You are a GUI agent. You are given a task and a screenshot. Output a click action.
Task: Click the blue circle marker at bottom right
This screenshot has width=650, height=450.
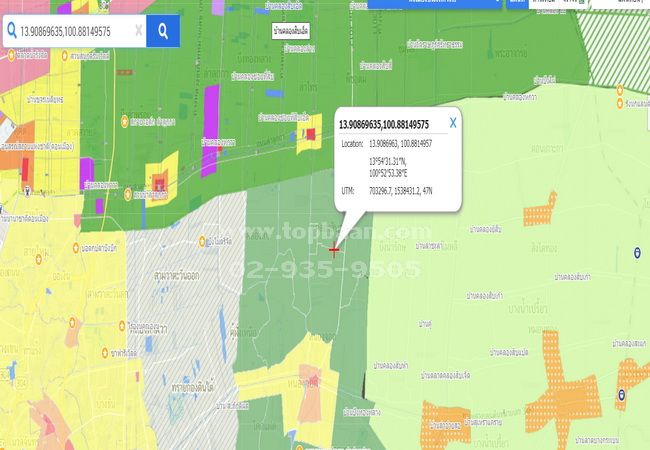pos(623,394)
